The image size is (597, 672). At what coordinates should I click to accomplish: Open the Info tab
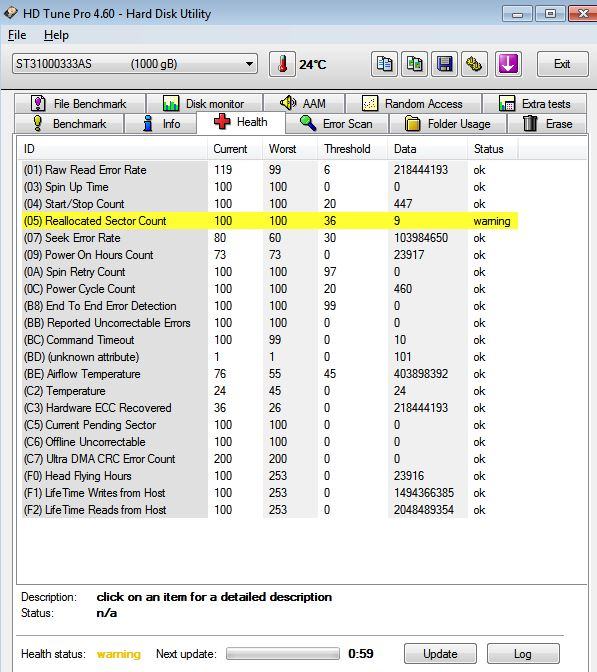point(161,123)
